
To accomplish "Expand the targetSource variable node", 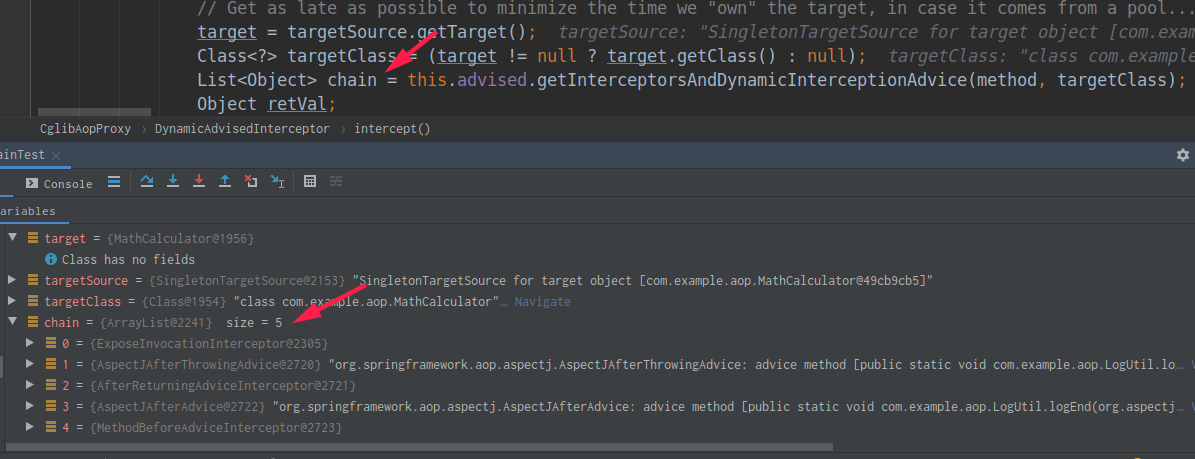I will [12, 281].
